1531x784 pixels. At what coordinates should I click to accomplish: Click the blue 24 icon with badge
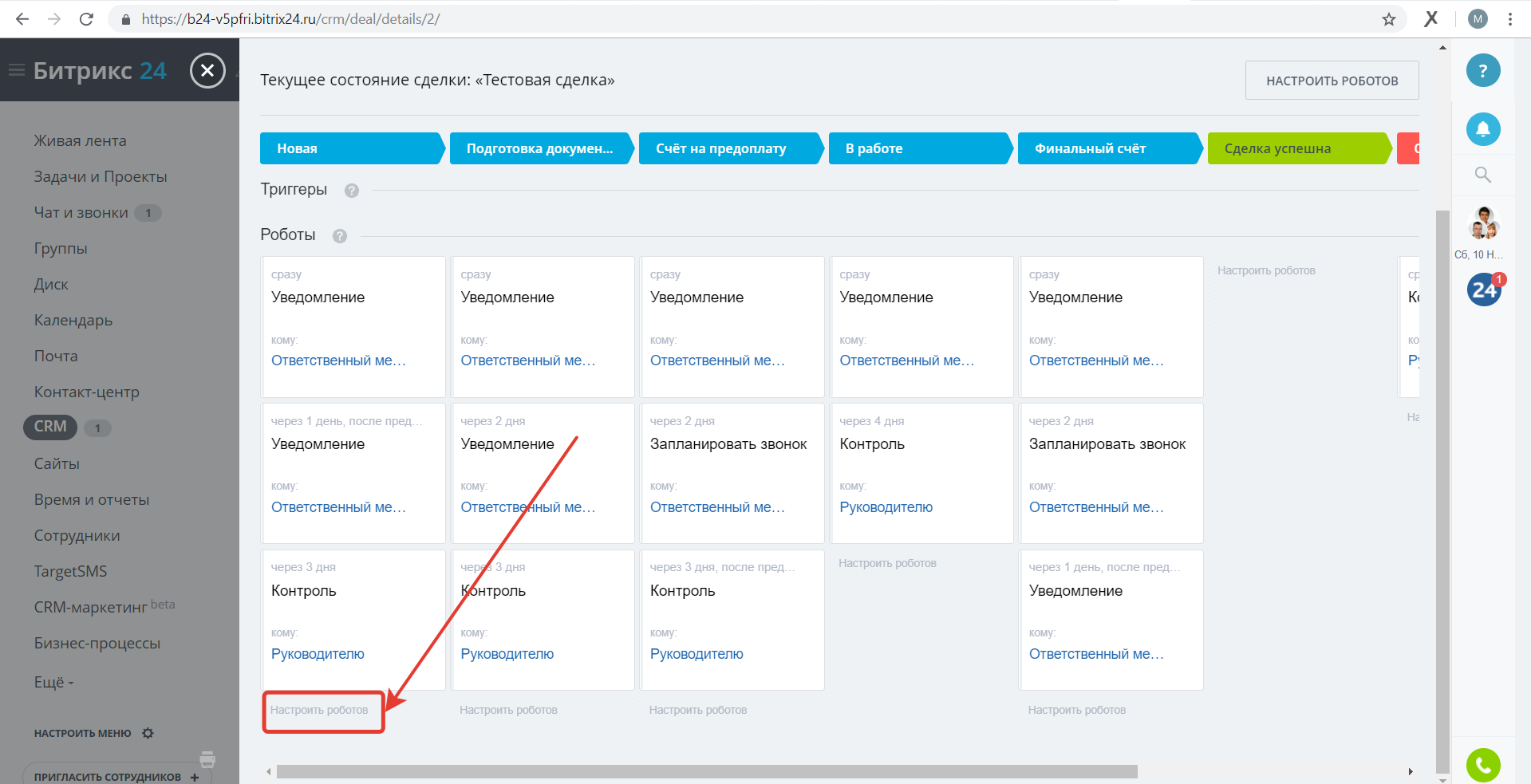click(x=1485, y=289)
